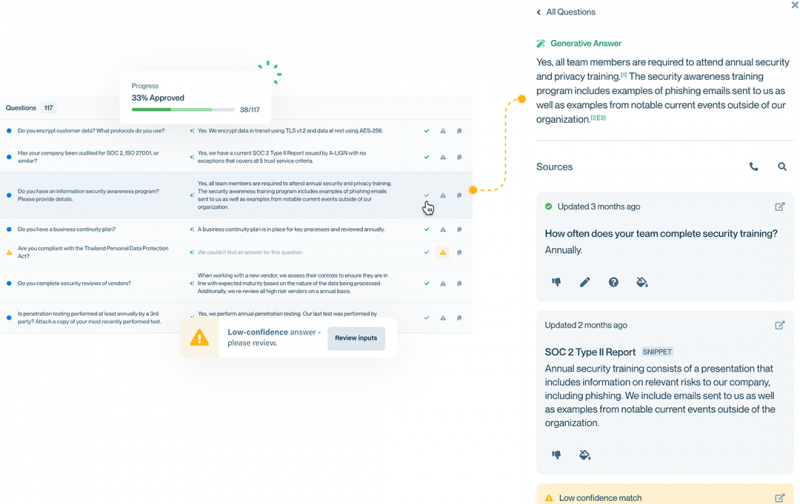Click the orange warning flag on the Thailand row
This screenshot has width=800, height=504.
pyautogui.click(x=443, y=252)
